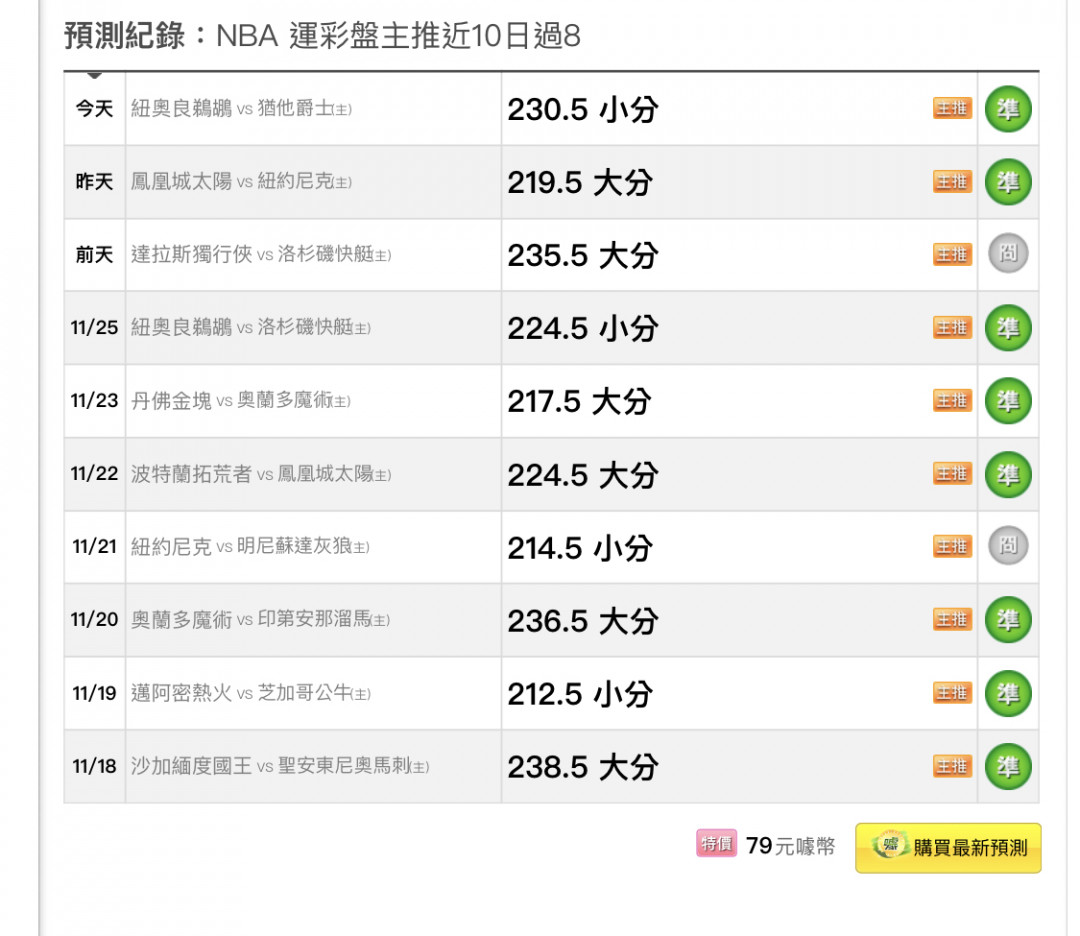
Task: Click the 11/21 date cell
Action: click(x=94, y=546)
